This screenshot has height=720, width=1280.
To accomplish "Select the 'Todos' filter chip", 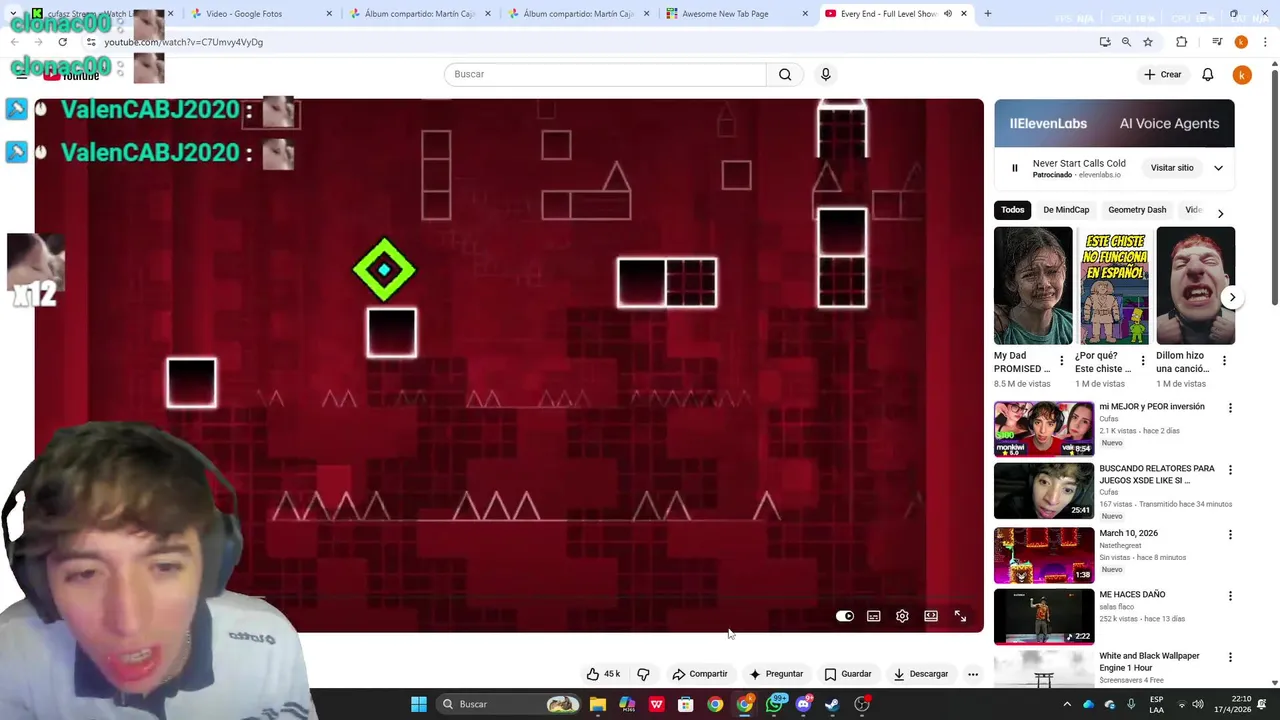I will pyautogui.click(x=1013, y=210).
